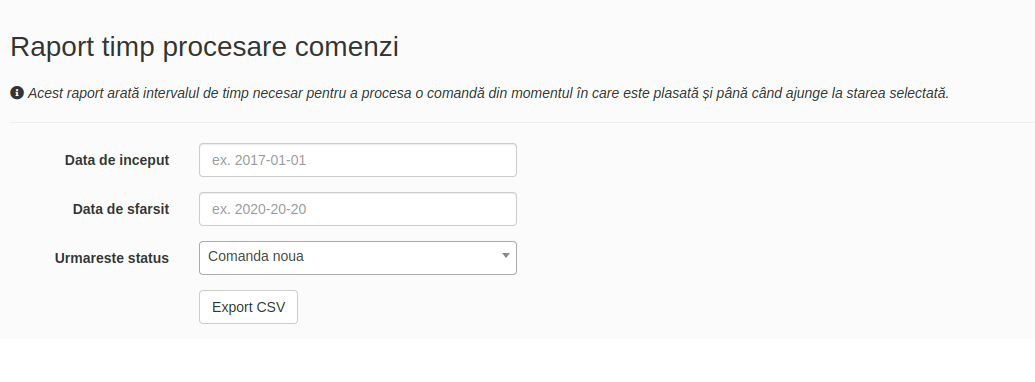Click the 'Raport timp procesare comenzi' heading

pyautogui.click(x=205, y=47)
